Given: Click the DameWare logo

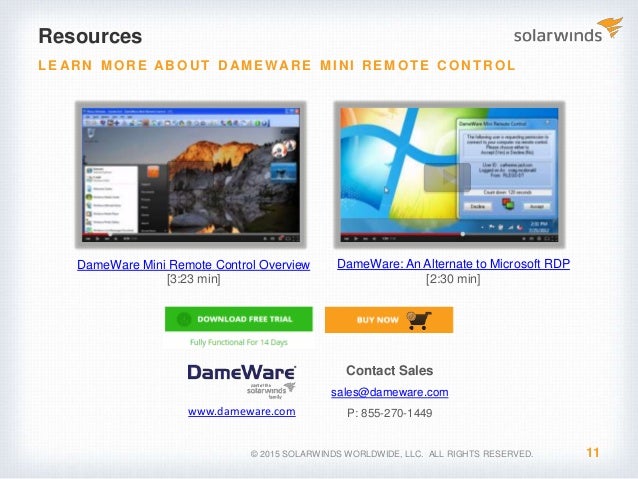Looking at the screenshot, I should [x=242, y=380].
